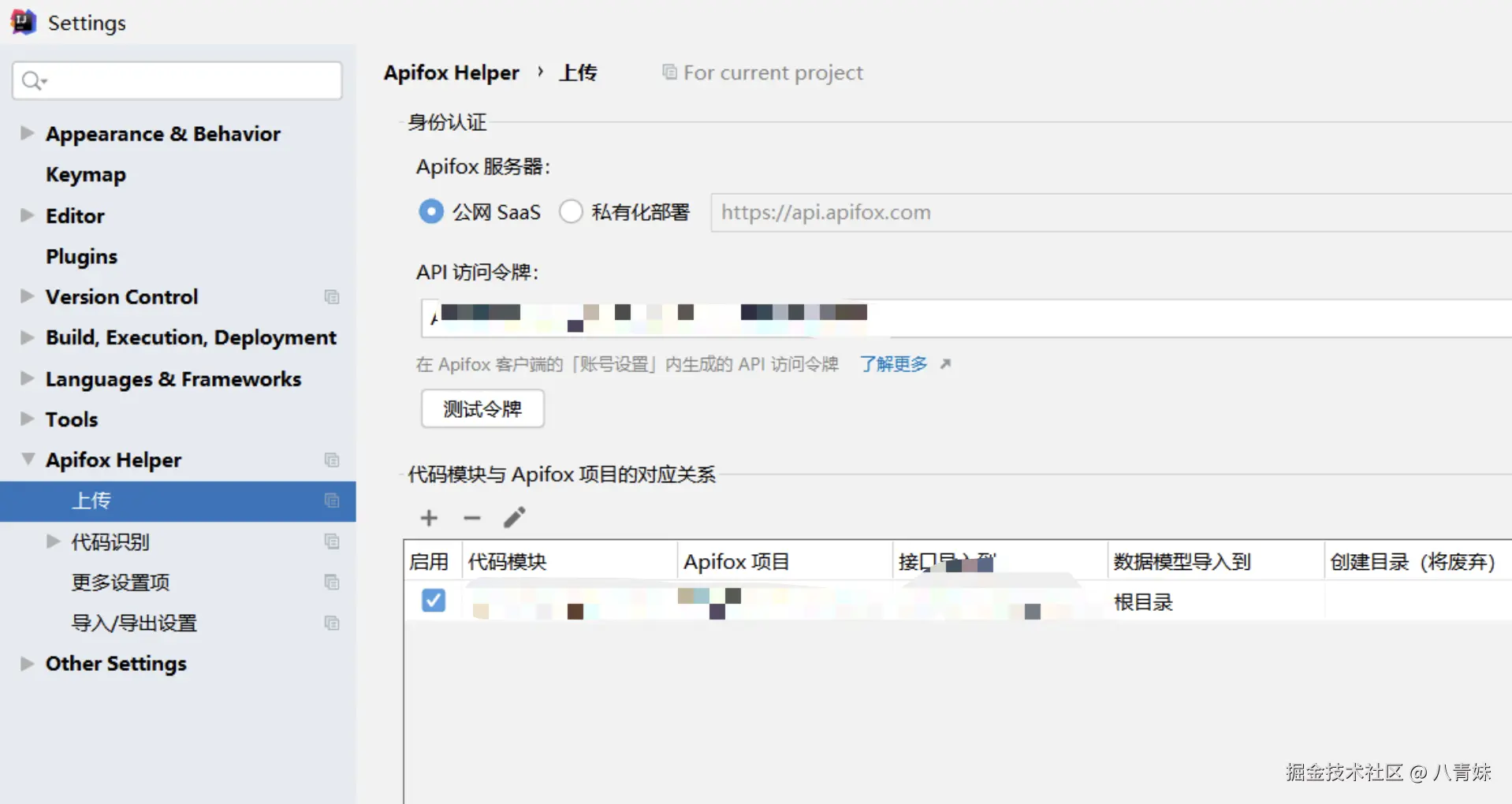Click the add mapping plus icon
This screenshot has width=1512, height=804.
(429, 518)
